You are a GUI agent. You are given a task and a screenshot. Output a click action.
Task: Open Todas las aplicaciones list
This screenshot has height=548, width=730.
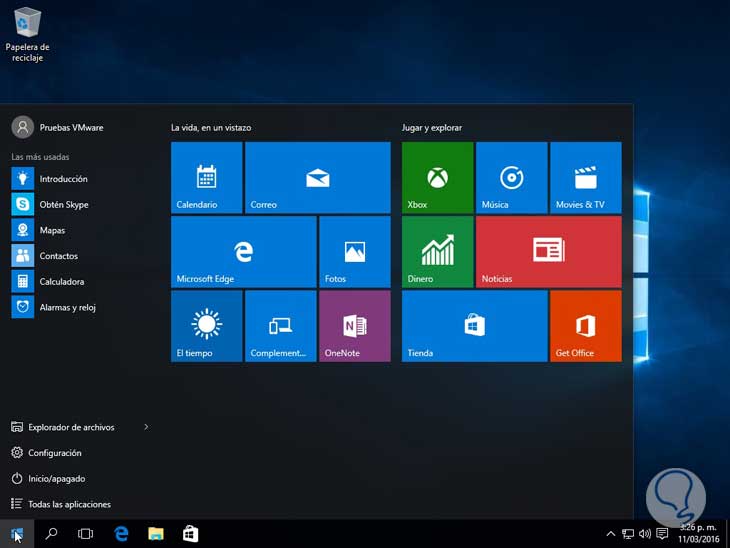69,504
